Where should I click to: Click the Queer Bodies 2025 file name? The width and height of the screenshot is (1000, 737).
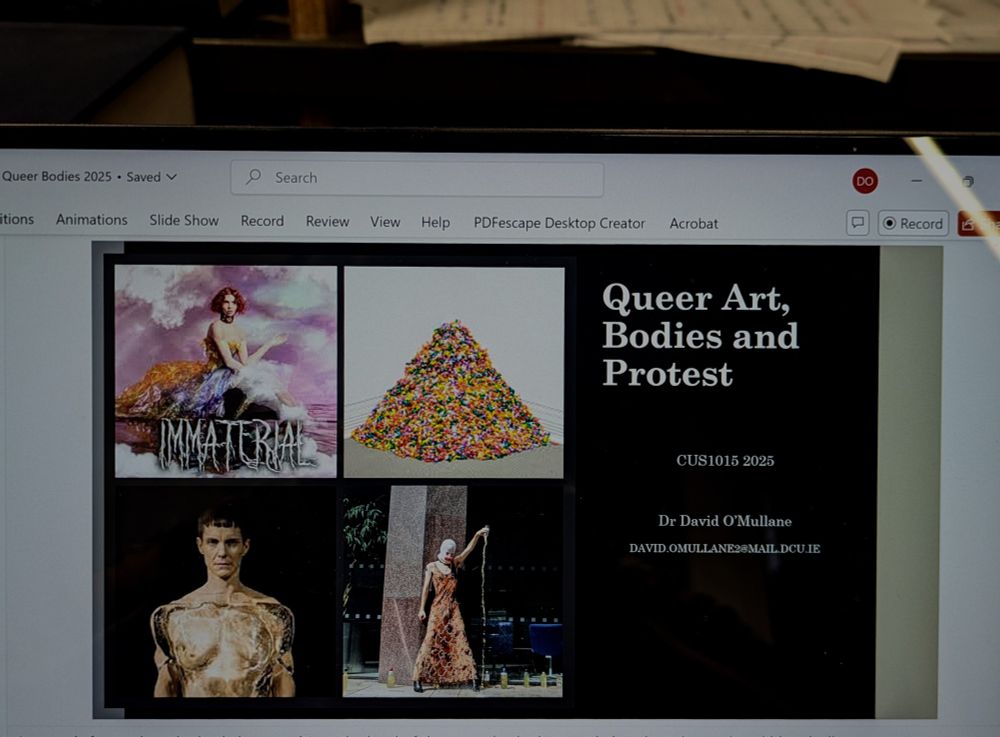tap(56, 177)
